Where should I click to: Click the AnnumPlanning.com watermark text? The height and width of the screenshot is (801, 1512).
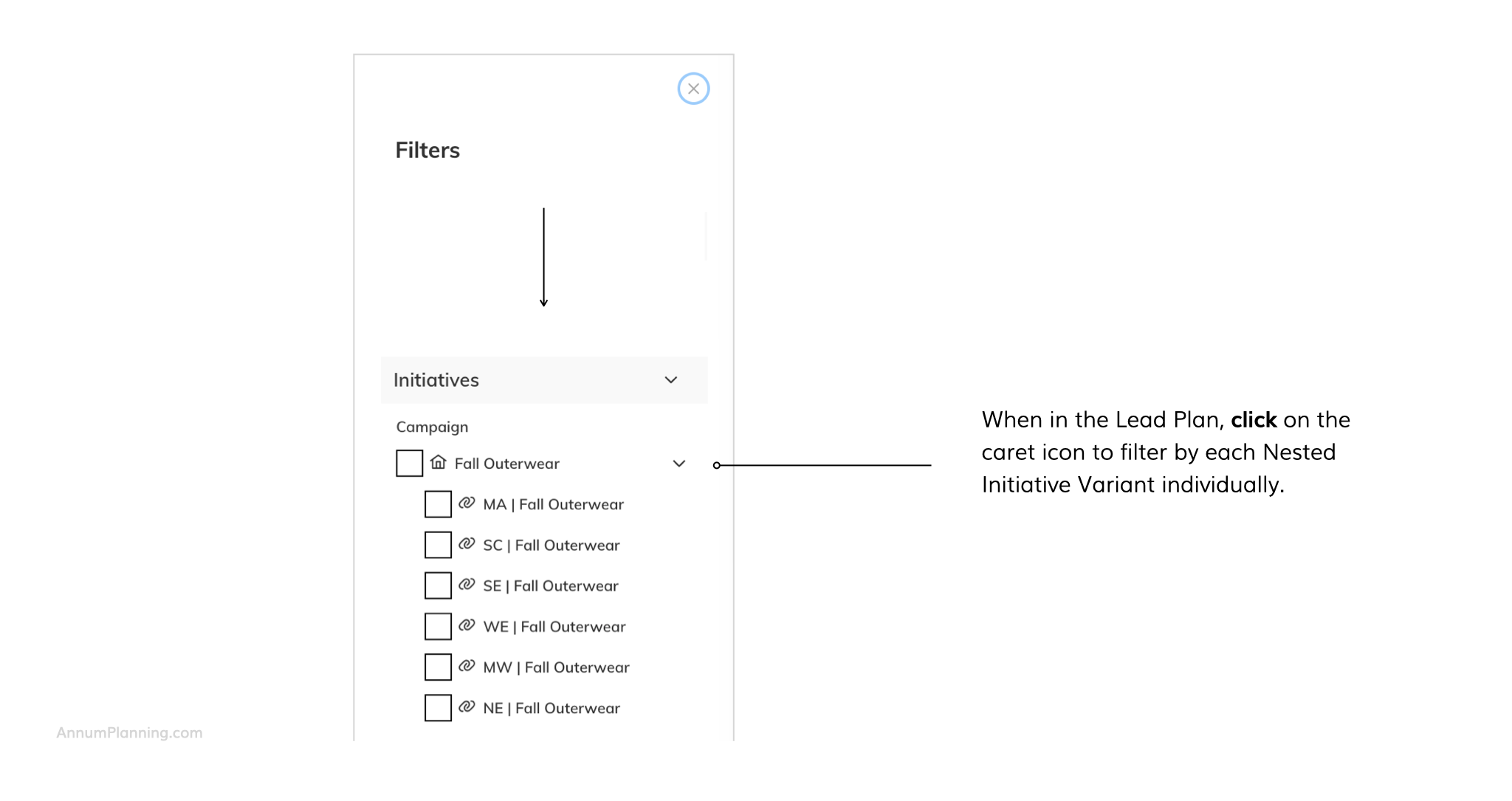pyautogui.click(x=129, y=732)
